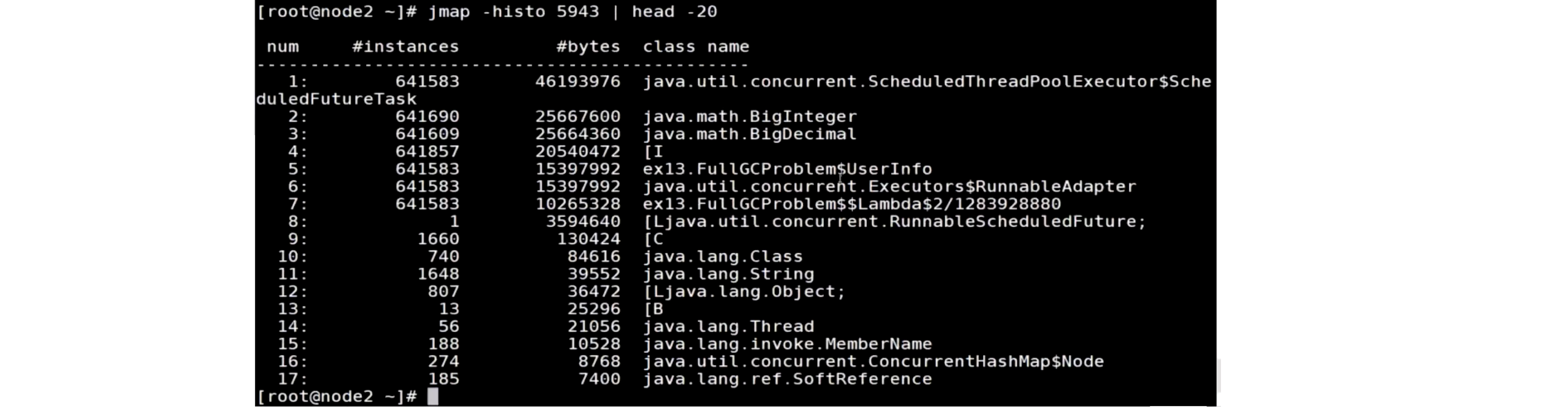Click the 46193976 bytes value
This screenshot has height=414, width=1568.
[577, 81]
